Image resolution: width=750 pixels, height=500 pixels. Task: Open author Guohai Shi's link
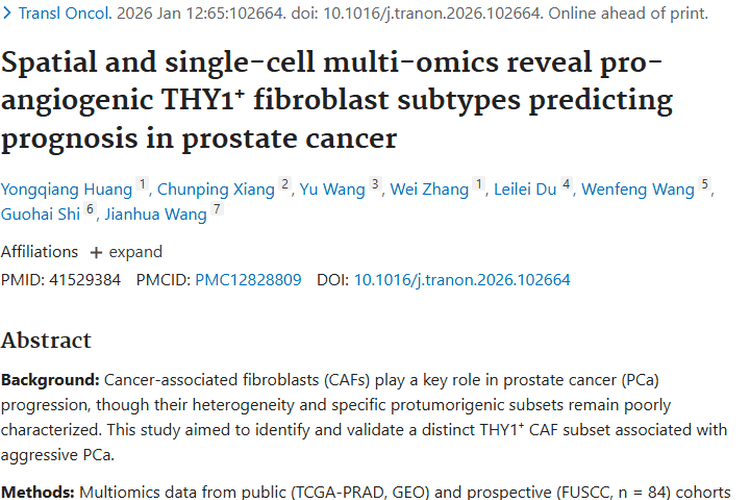click(40, 214)
